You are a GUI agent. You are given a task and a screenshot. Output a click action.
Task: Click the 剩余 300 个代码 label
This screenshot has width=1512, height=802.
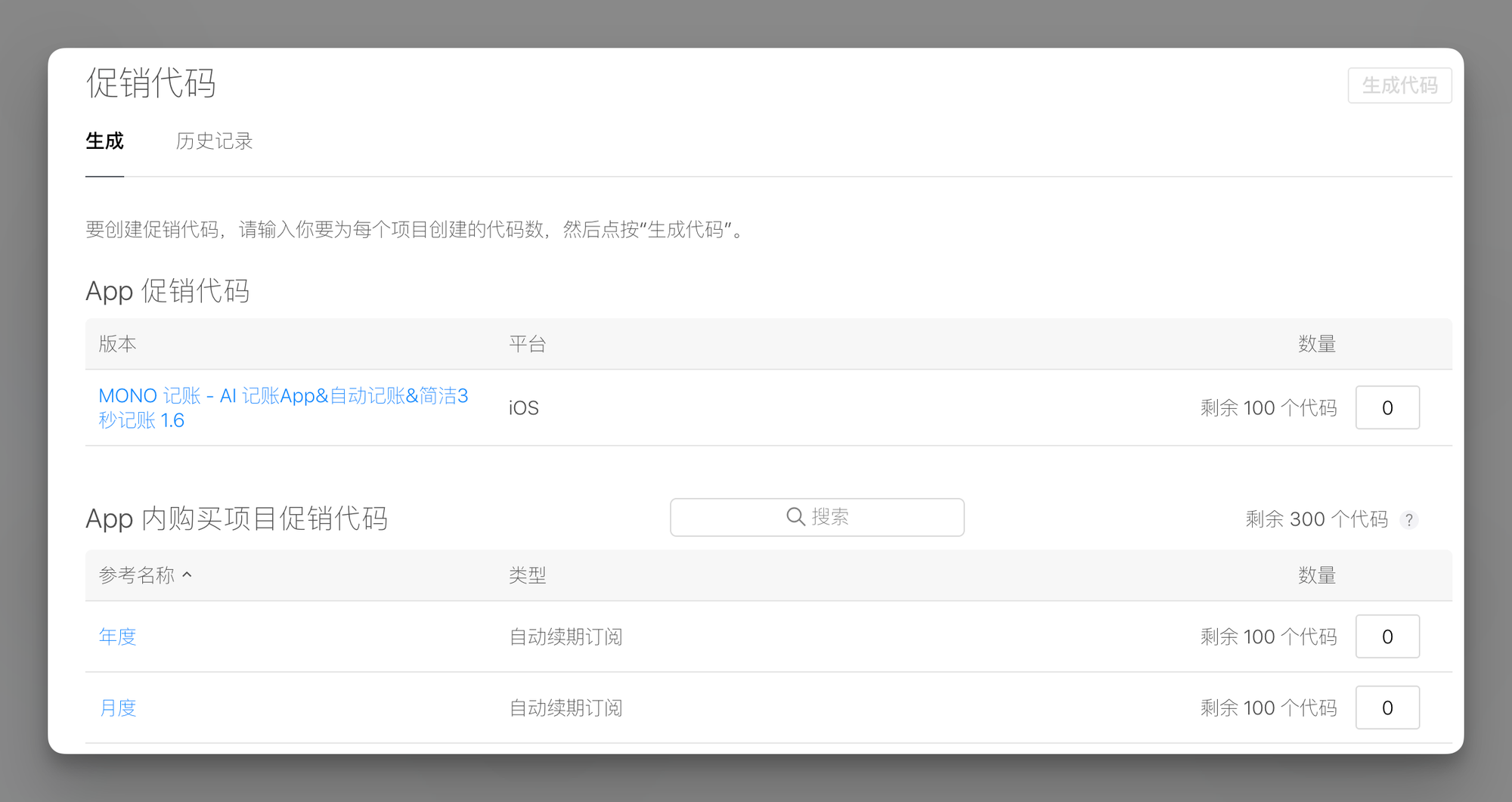coord(1316,519)
